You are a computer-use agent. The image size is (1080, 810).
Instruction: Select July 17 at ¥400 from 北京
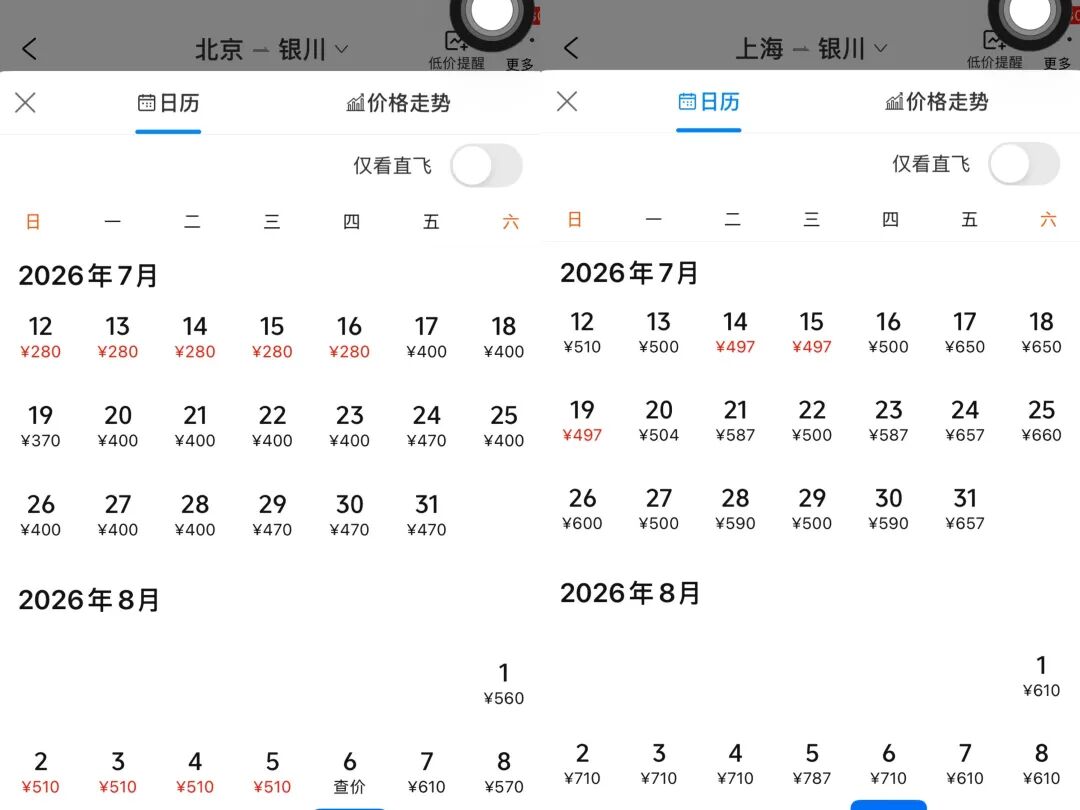click(426, 338)
